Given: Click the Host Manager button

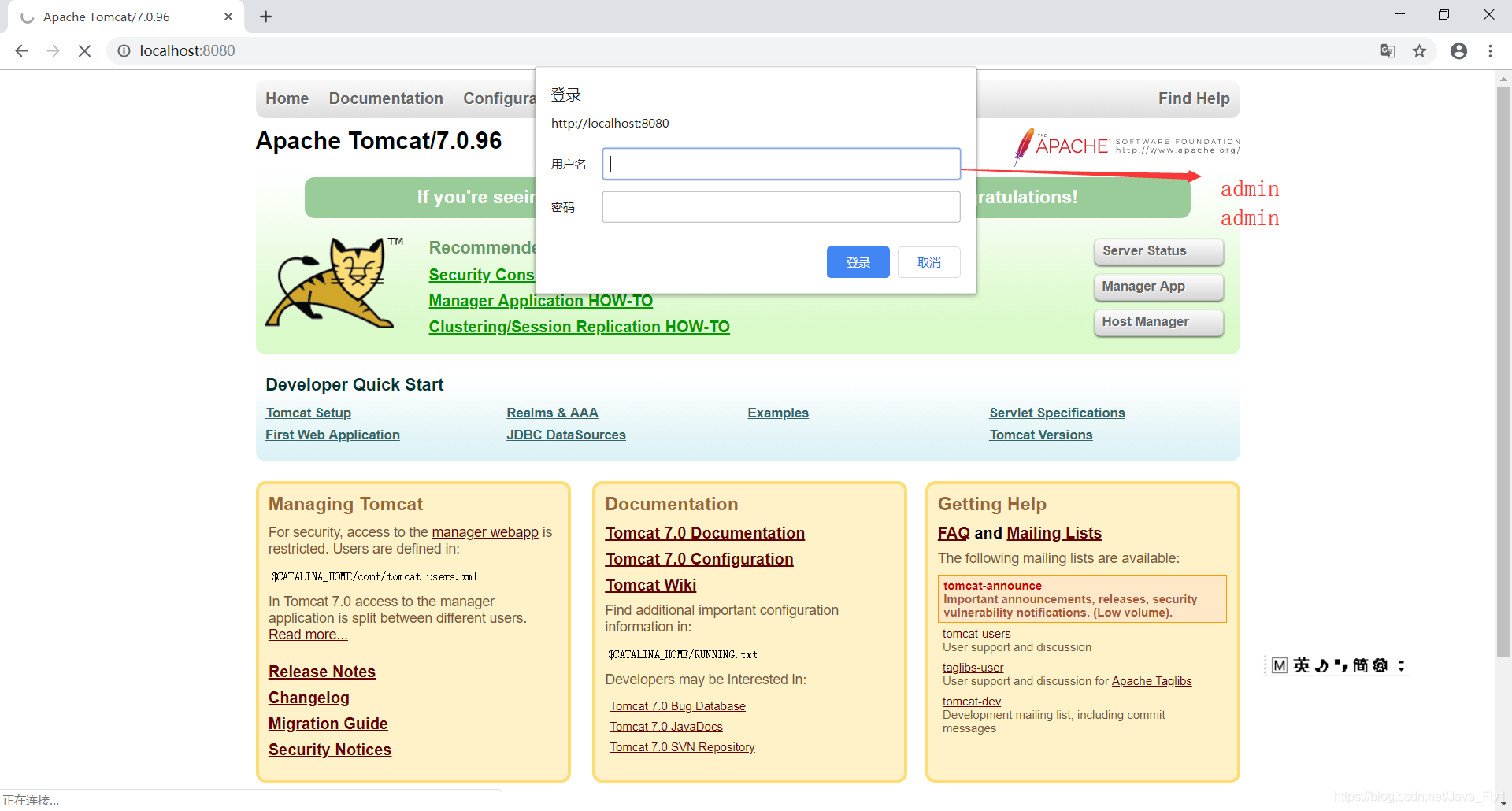Looking at the screenshot, I should click(x=1158, y=322).
